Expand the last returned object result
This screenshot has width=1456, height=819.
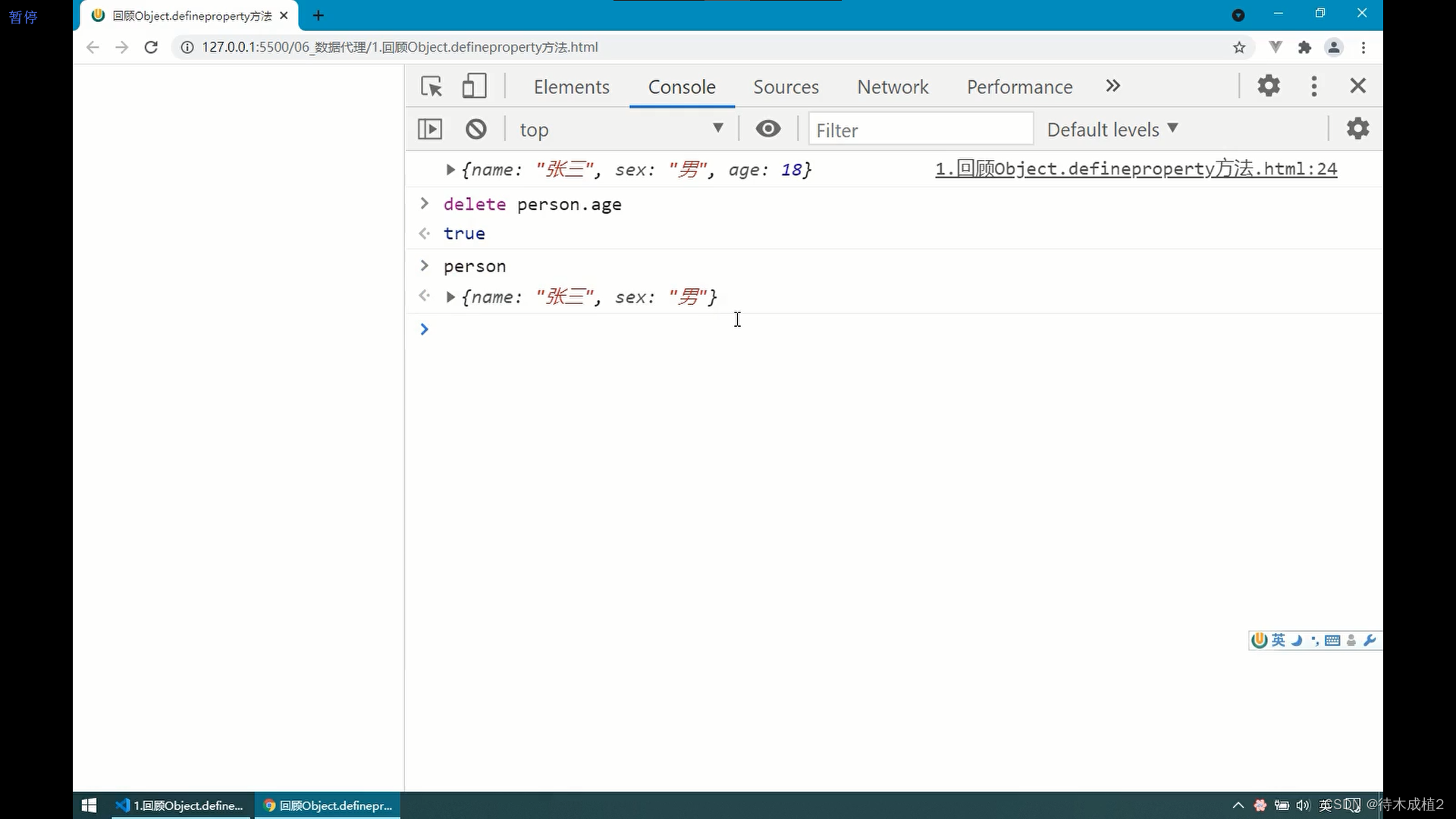click(450, 297)
